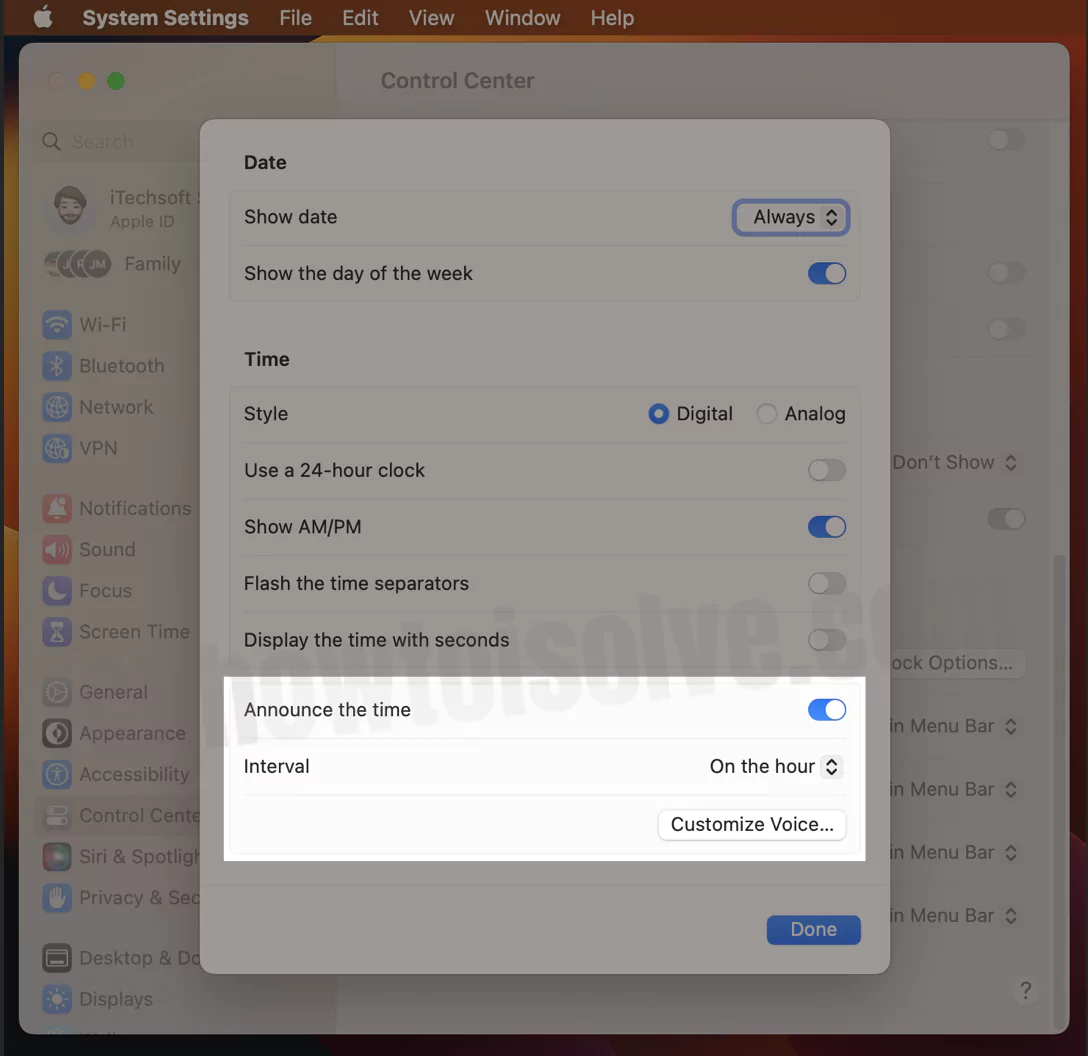
Task: Select the Sound speaker icon
Action: click(57, 550)
